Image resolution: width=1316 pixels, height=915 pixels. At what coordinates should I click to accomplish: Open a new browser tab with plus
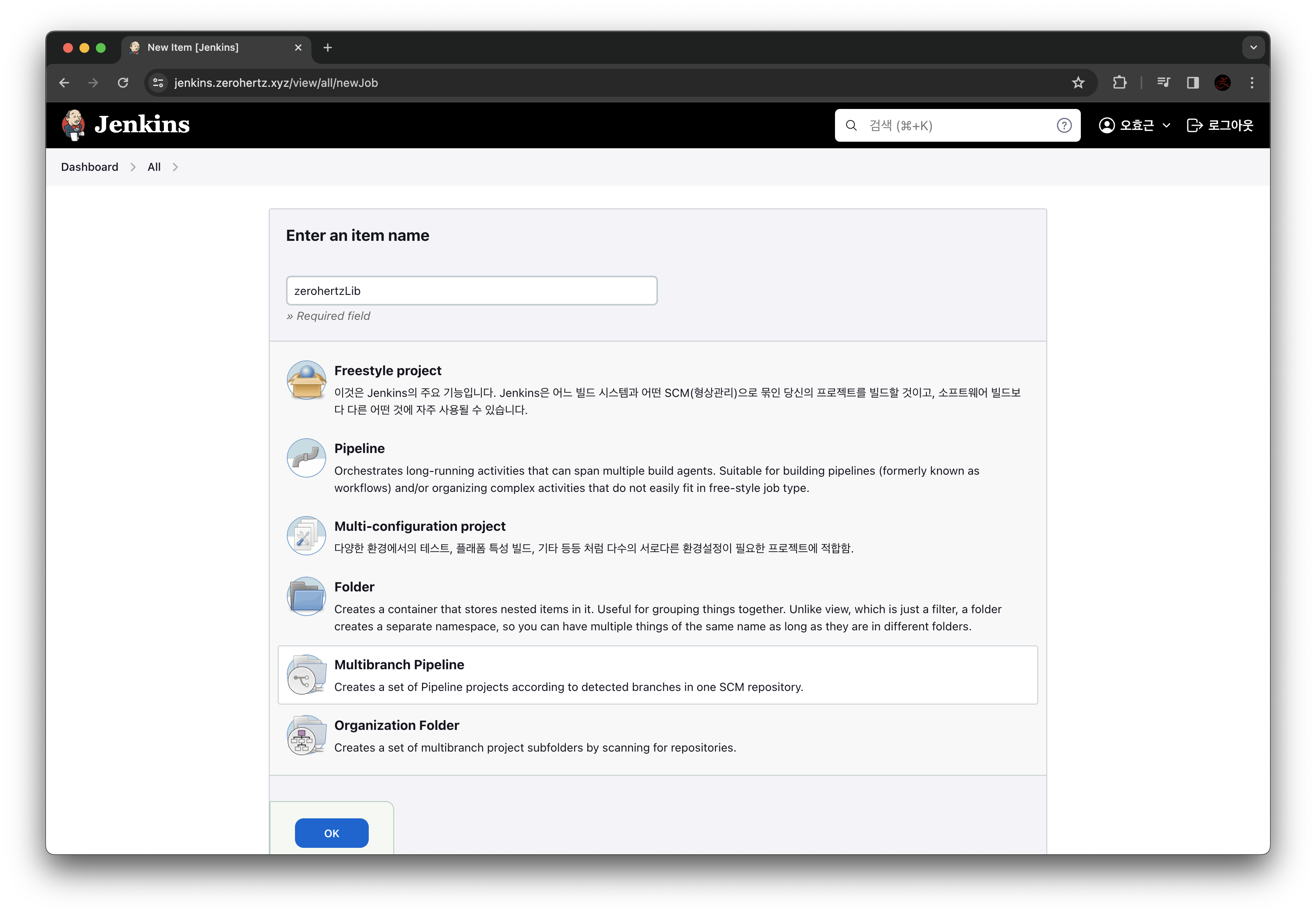coord(328,48)
